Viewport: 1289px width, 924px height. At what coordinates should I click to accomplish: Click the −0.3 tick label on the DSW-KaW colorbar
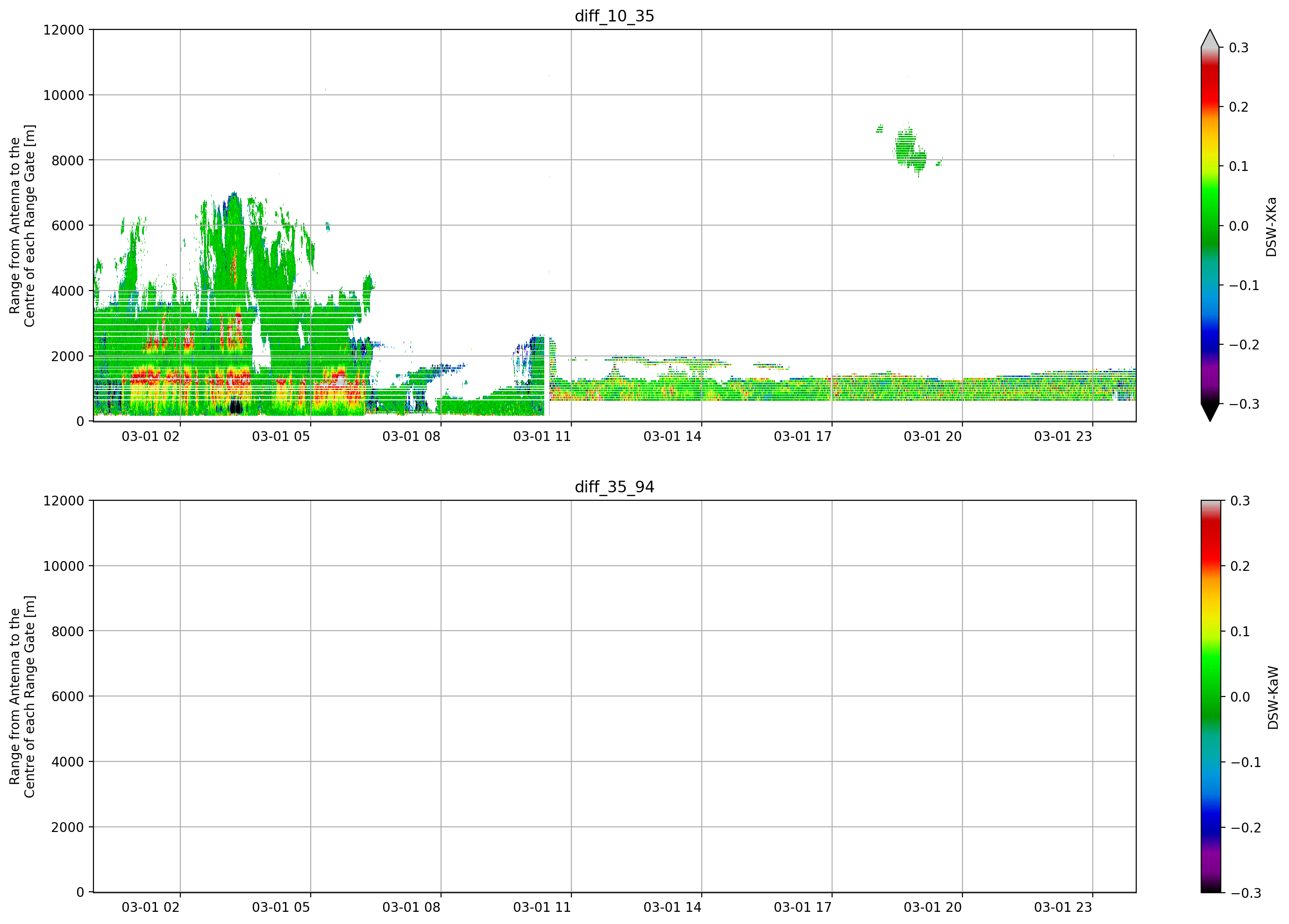pos(1246,893)
